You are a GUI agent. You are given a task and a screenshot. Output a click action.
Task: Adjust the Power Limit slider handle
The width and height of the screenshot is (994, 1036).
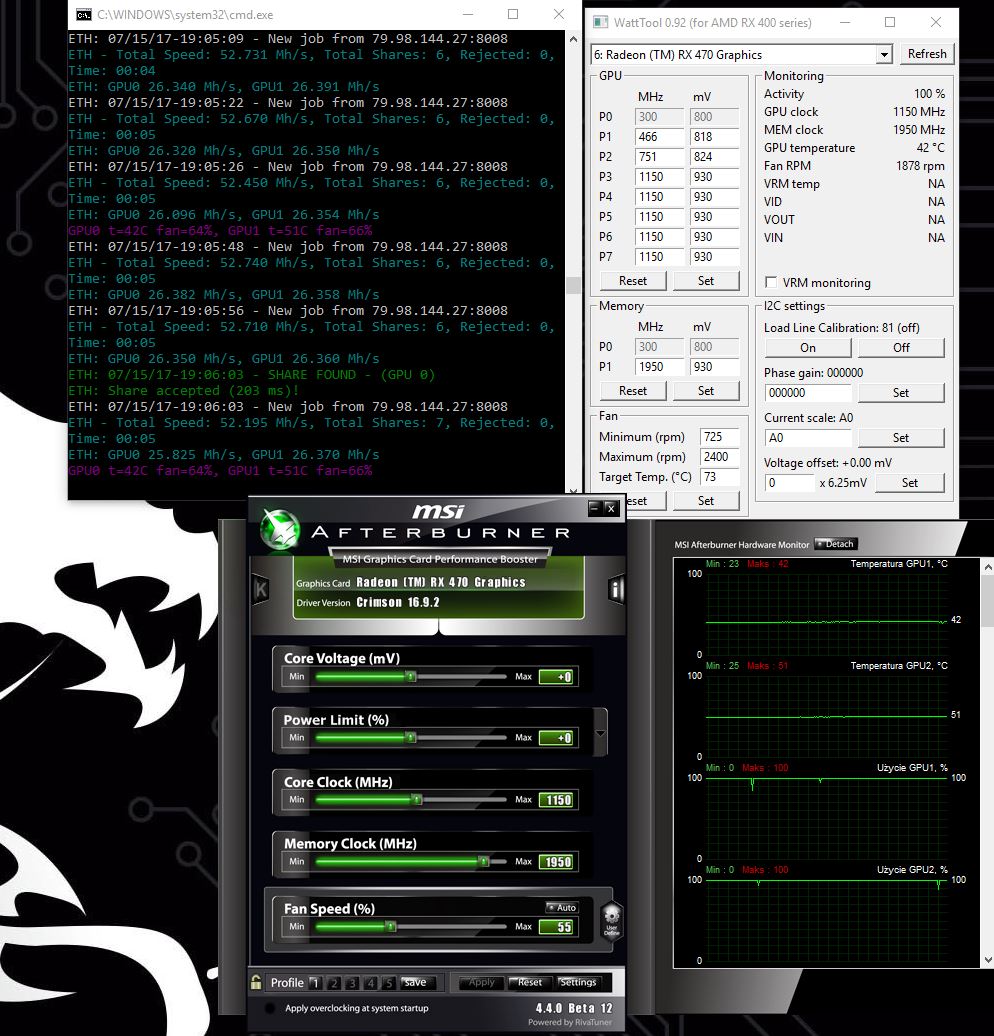(411, 737)
